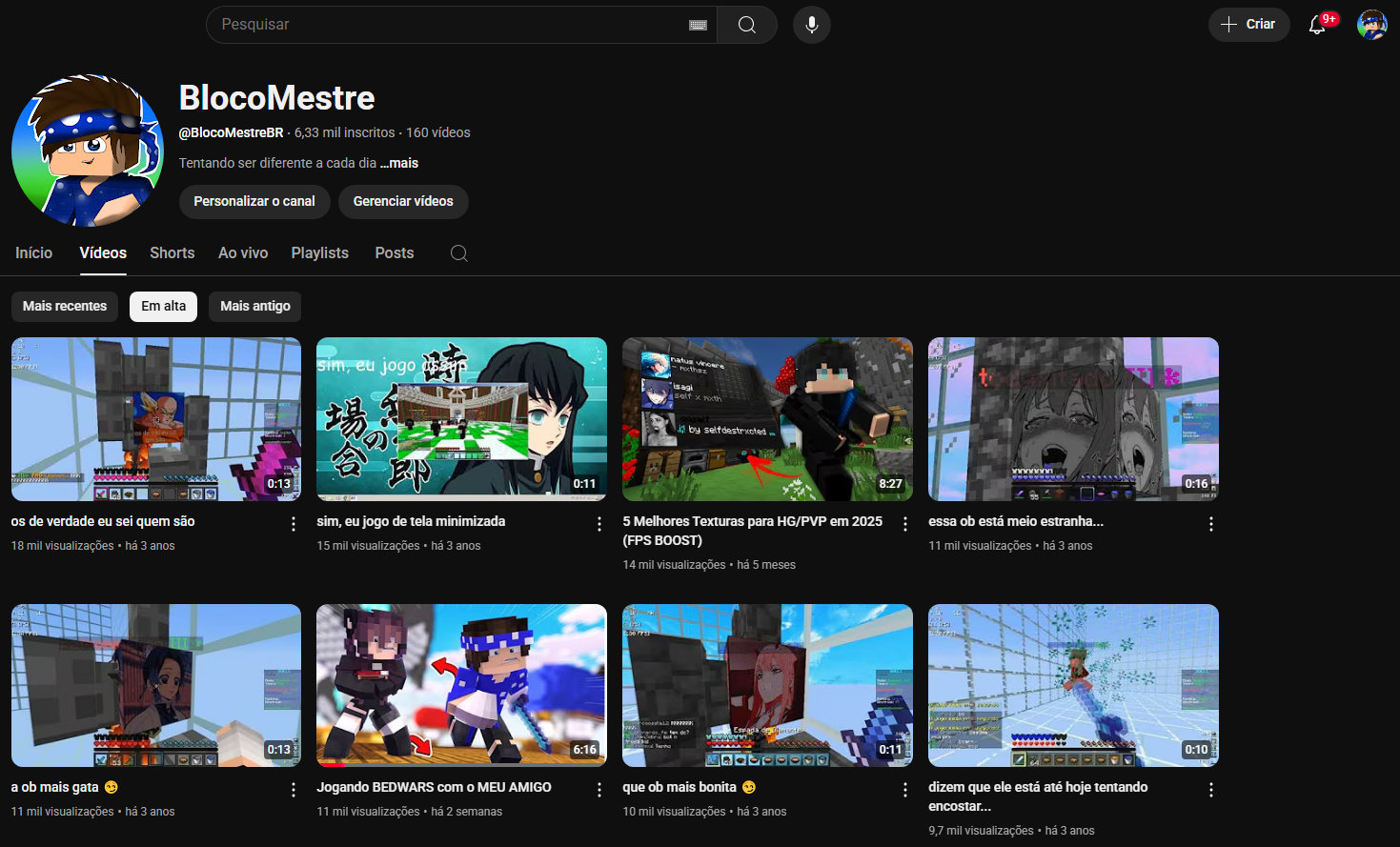This screenshot has height=847, width=1400.
Task: Open thumbnail of 'essa ob está meio estranha...'
Action: coord(1074,419)
